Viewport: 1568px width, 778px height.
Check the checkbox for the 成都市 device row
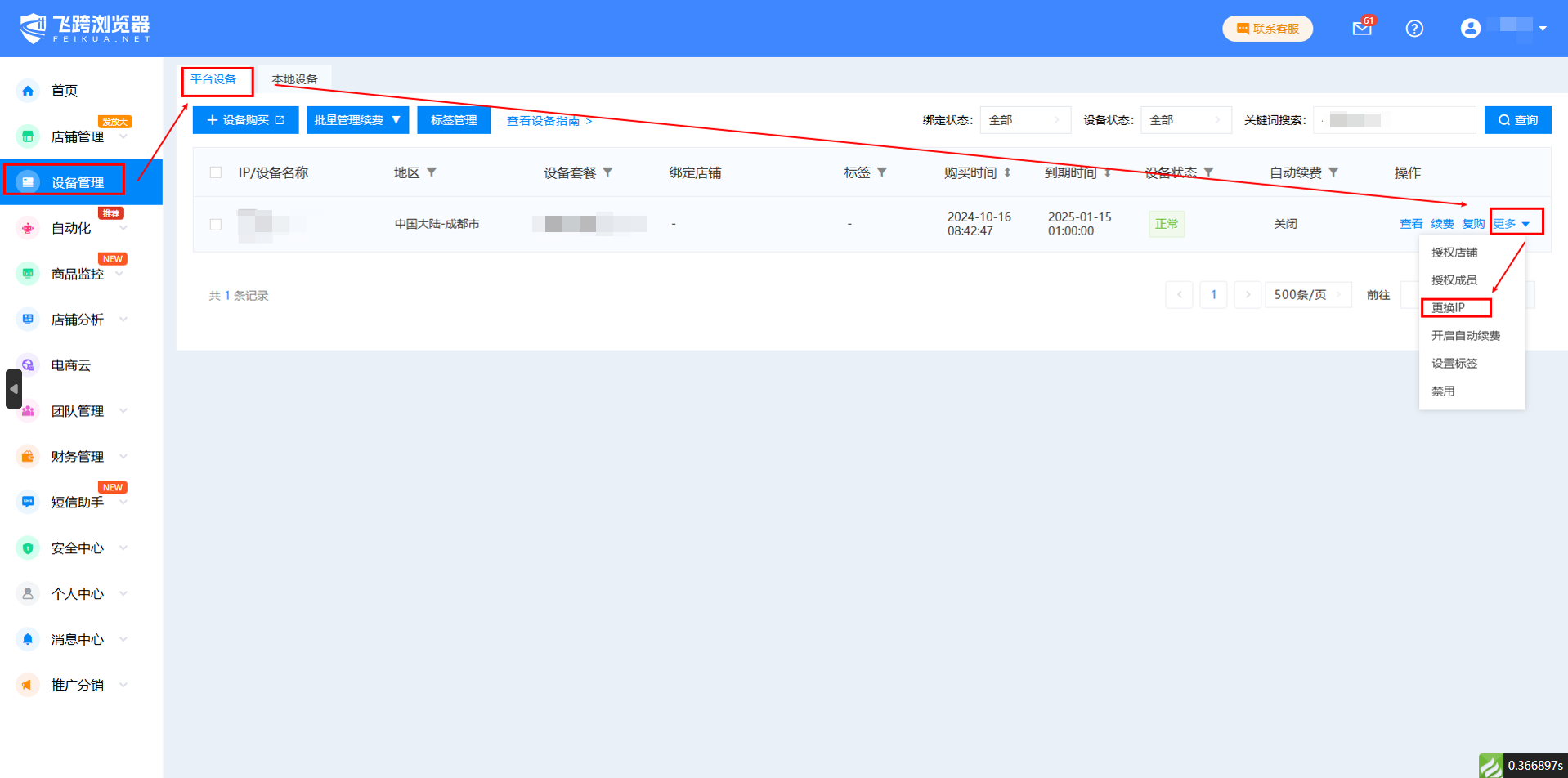(x=216, y=224)
